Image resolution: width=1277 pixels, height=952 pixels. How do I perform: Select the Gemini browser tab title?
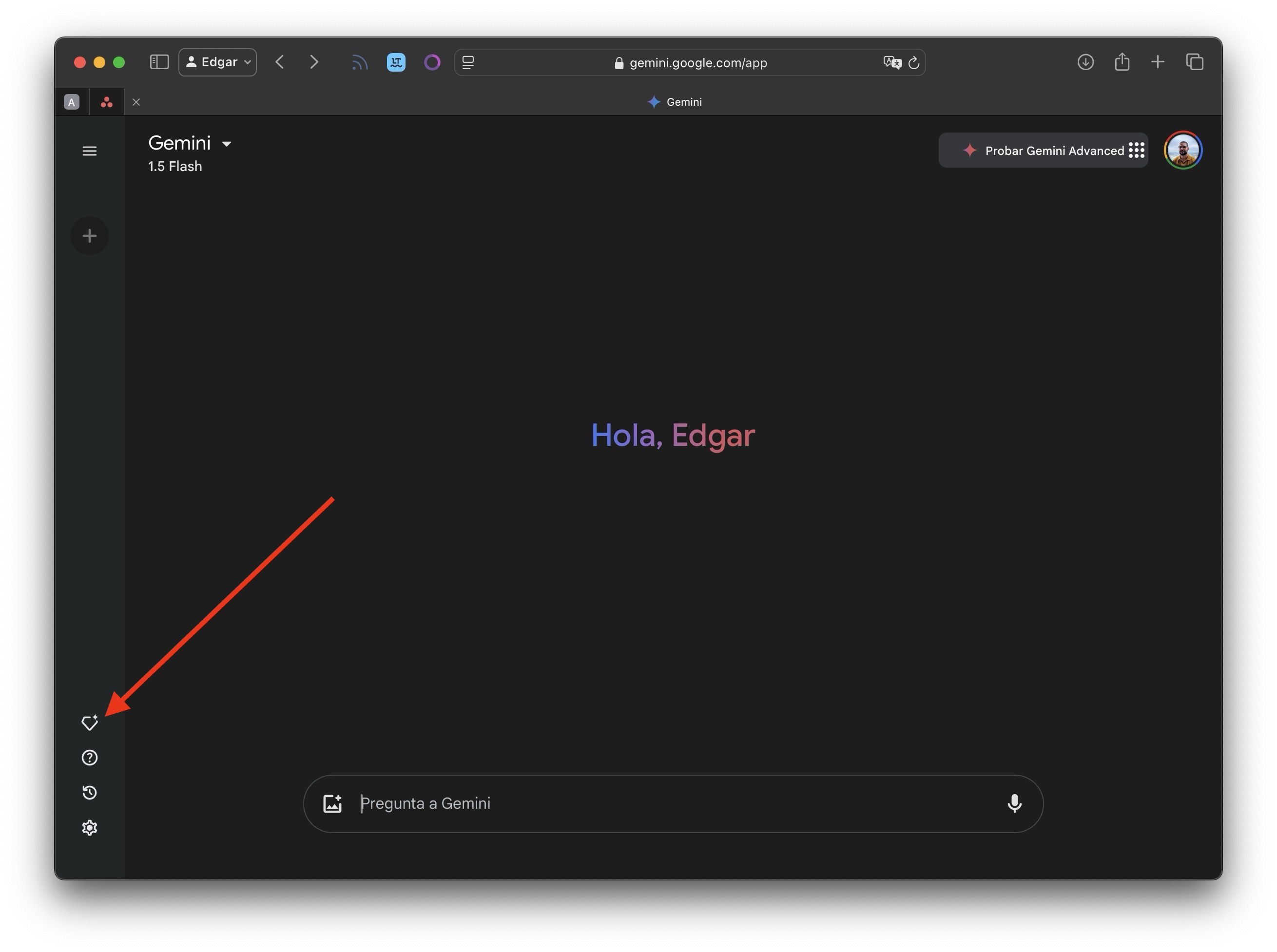[x=674, y=102]
